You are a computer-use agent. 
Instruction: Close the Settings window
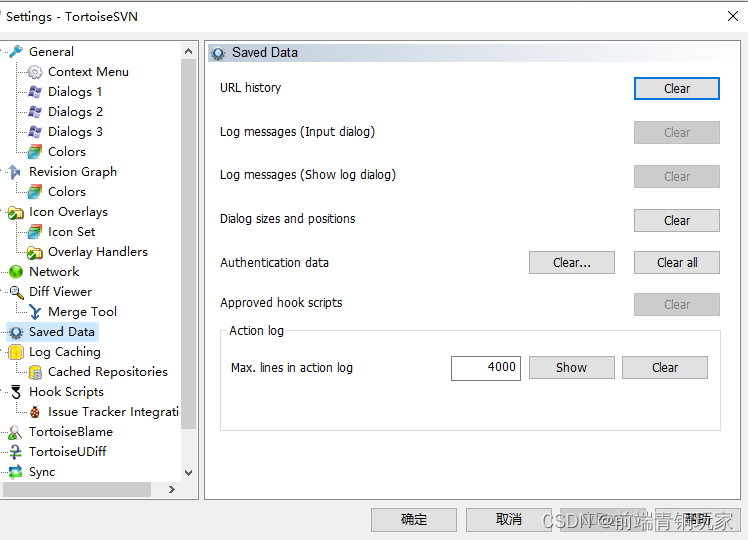point(733,16)
